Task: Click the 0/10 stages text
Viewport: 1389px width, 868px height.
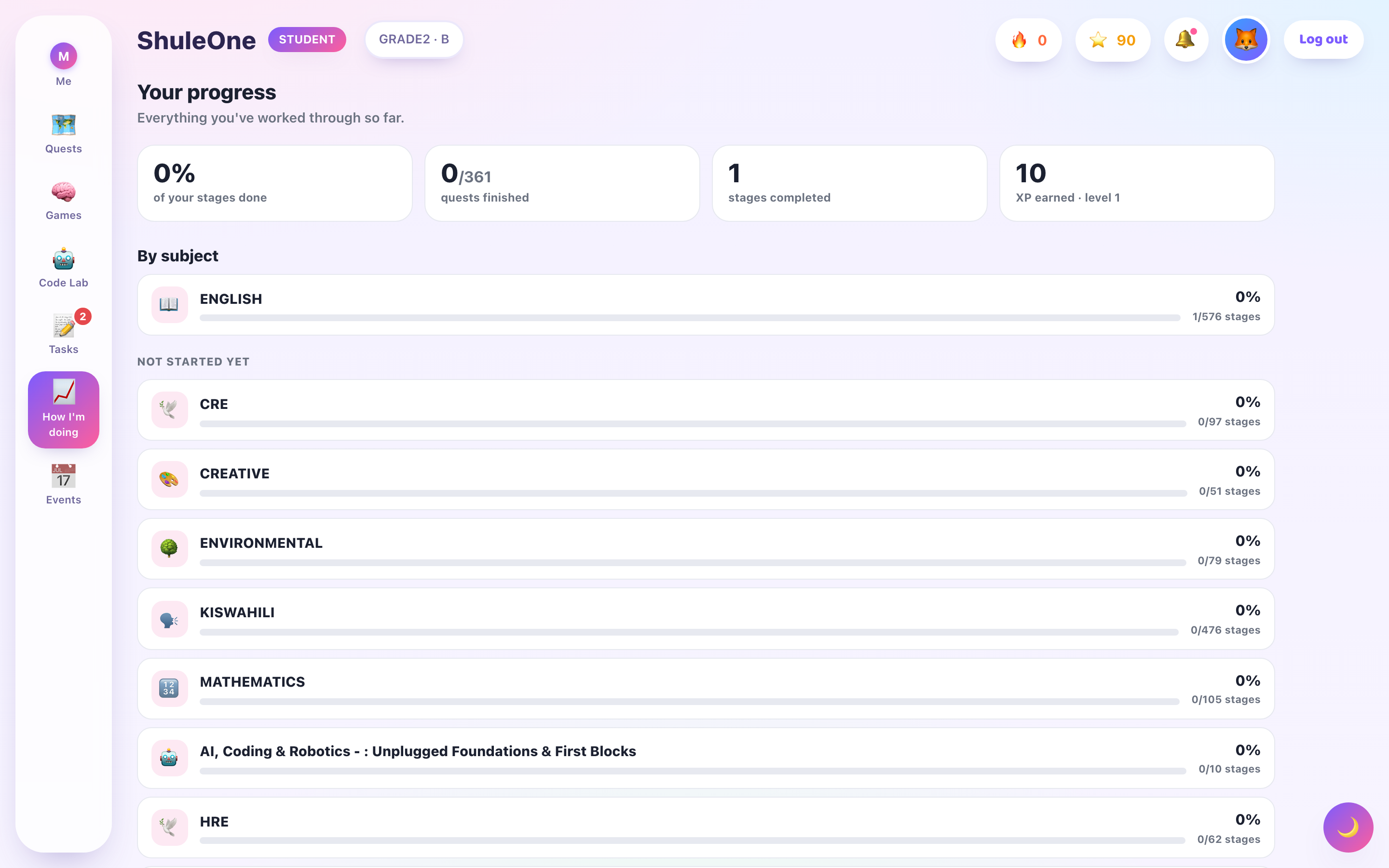Action: pyautogui.click(x=1229, y=769)
